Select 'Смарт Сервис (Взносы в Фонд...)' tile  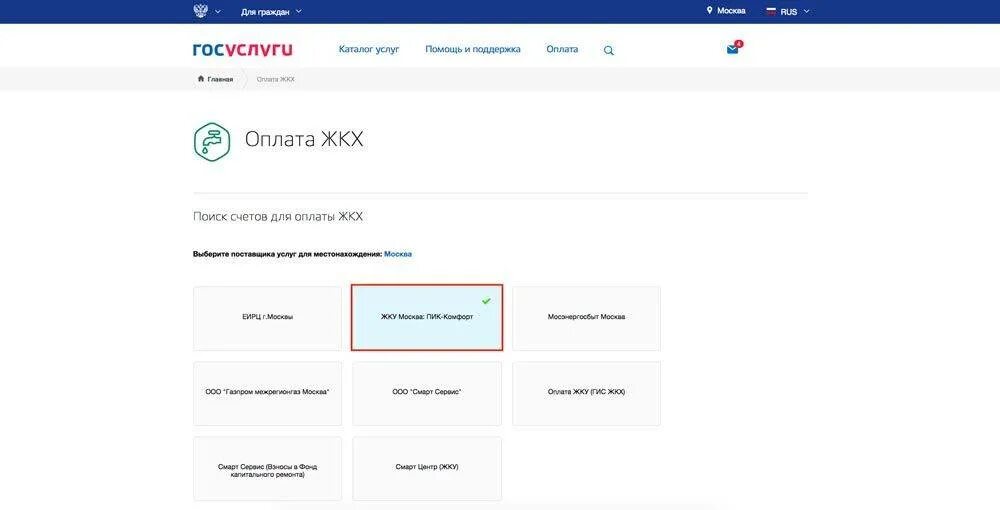[267, 469]
